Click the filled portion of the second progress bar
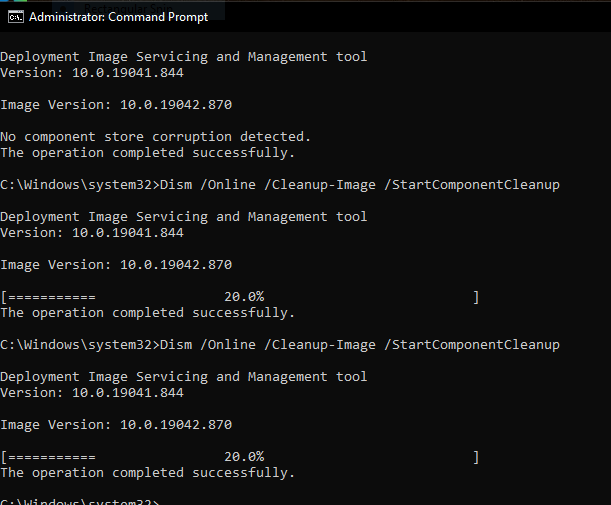 pos(51,457)
